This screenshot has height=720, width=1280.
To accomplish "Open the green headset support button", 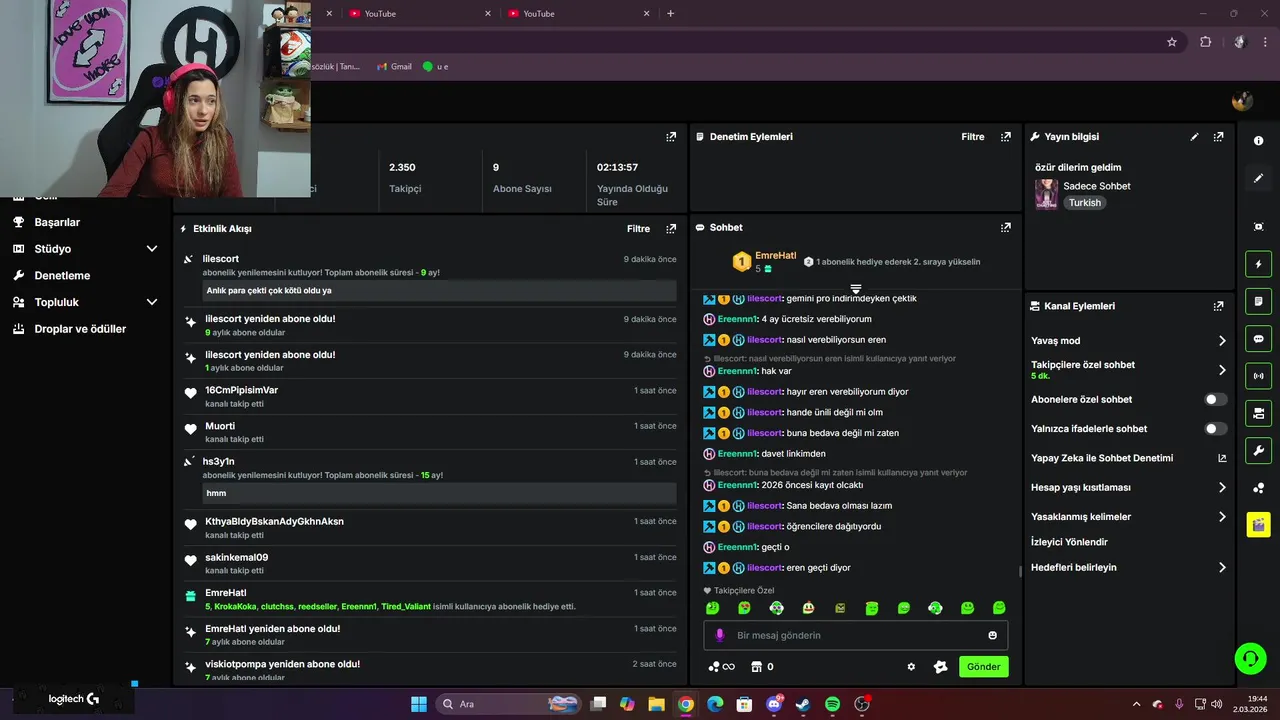I will pos(1250,658).
